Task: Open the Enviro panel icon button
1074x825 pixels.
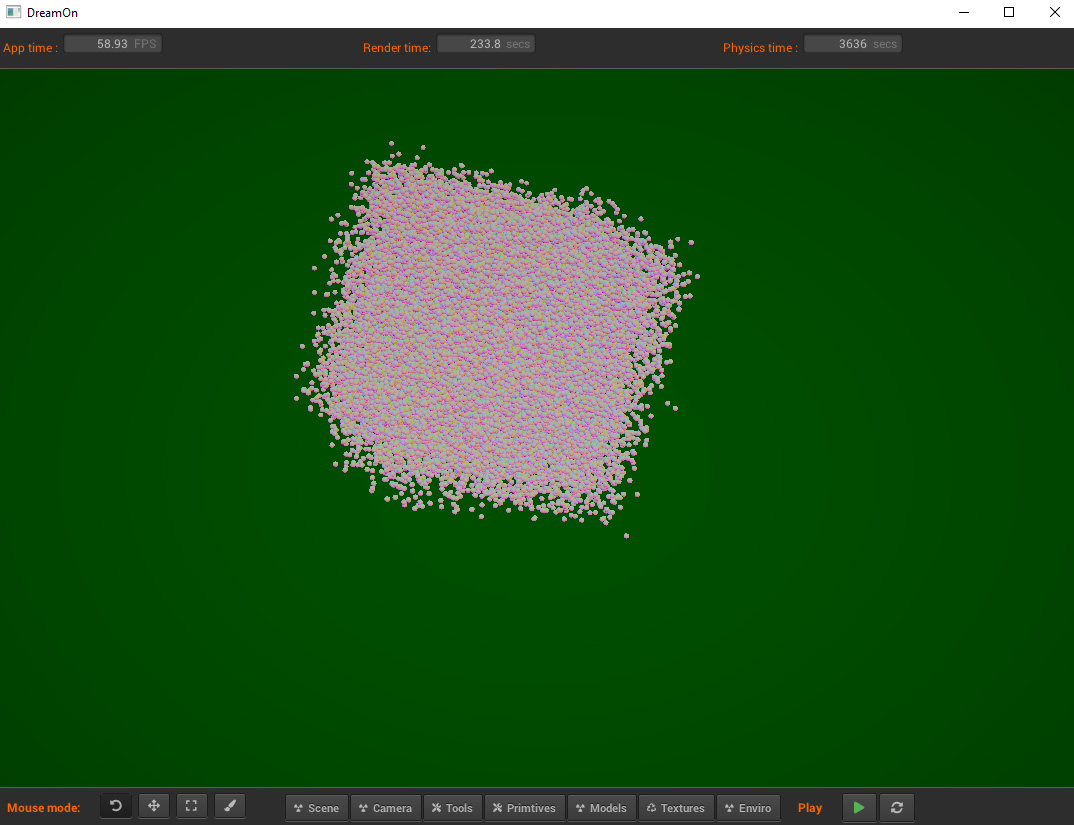Action: click(x=748, y=808)
